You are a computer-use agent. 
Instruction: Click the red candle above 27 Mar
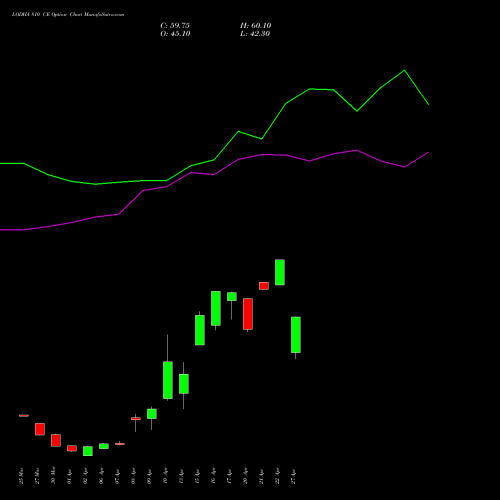[x=40, y=429]
